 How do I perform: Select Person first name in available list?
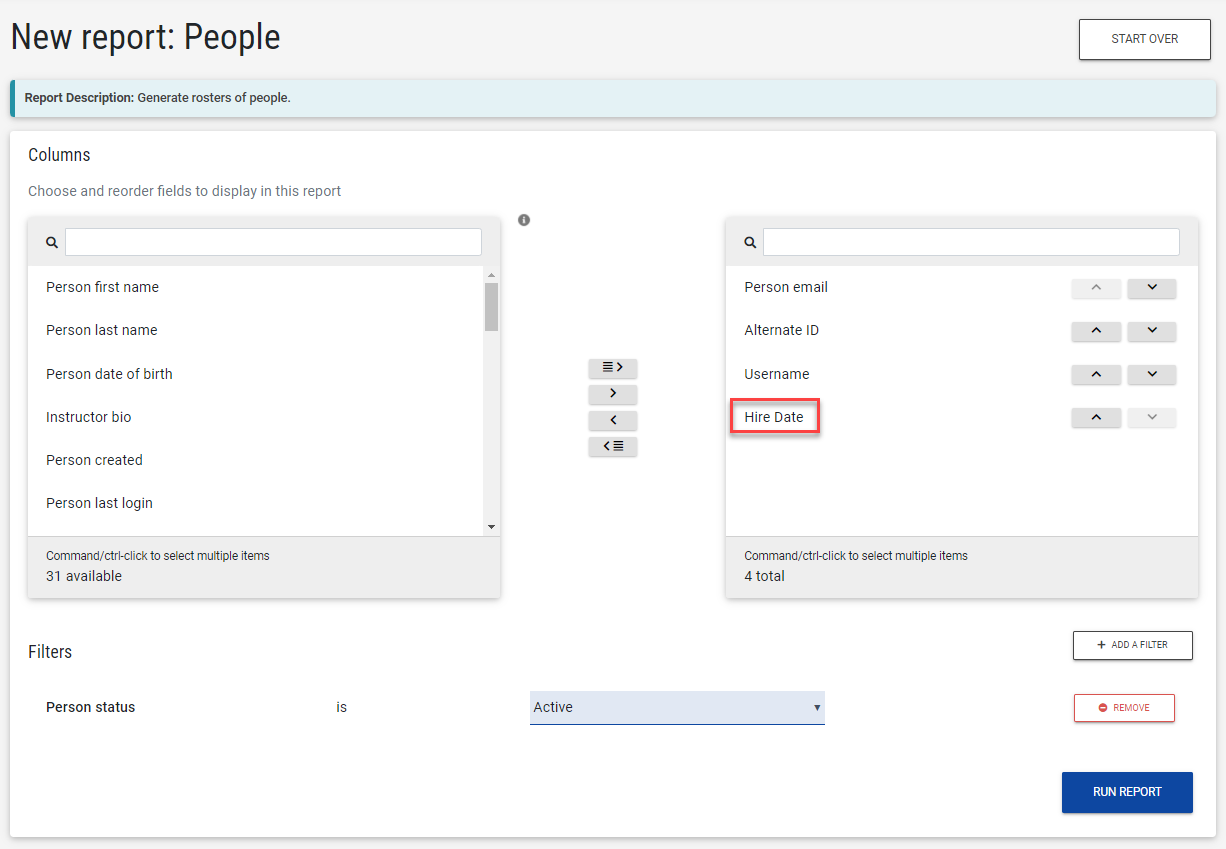pyautogui.click(x=102, y=287)
